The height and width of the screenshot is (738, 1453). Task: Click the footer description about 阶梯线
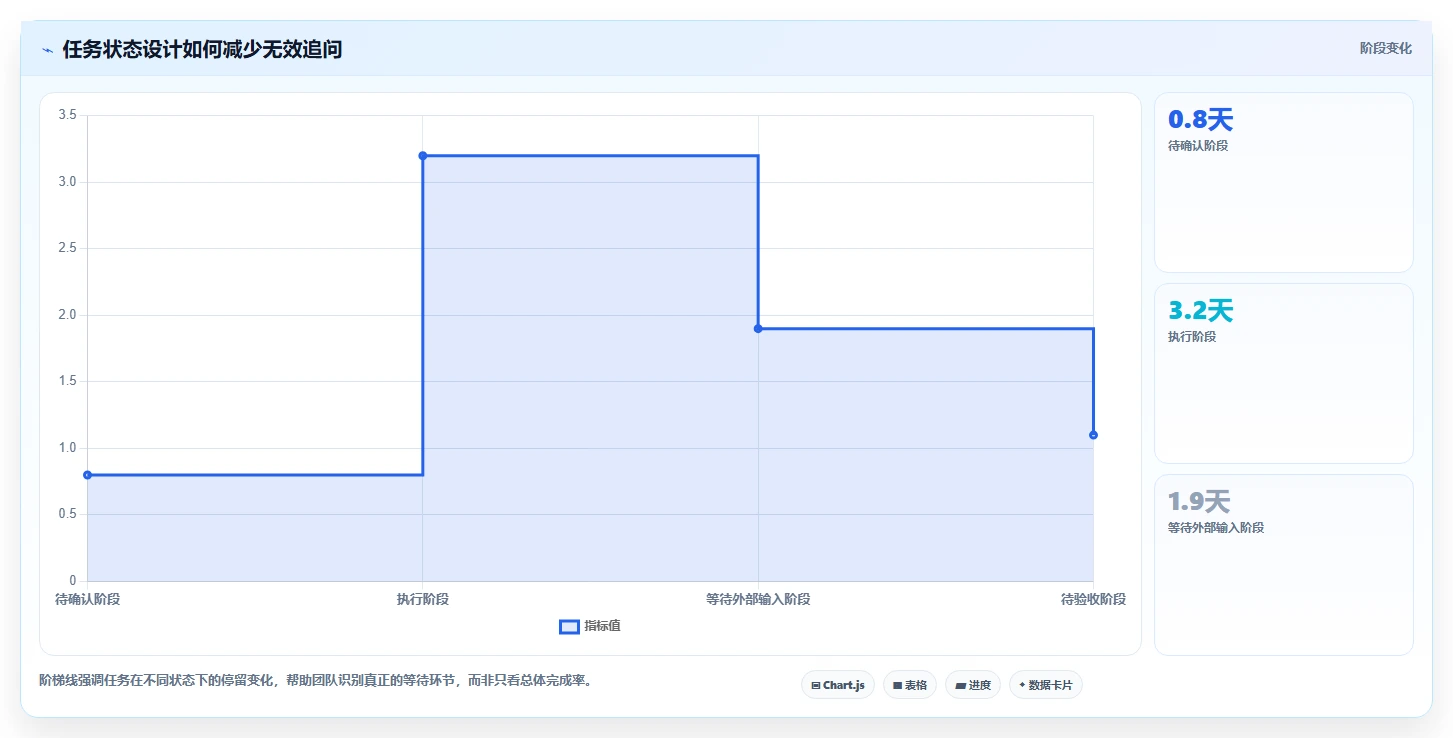click(x=316, y=681)
